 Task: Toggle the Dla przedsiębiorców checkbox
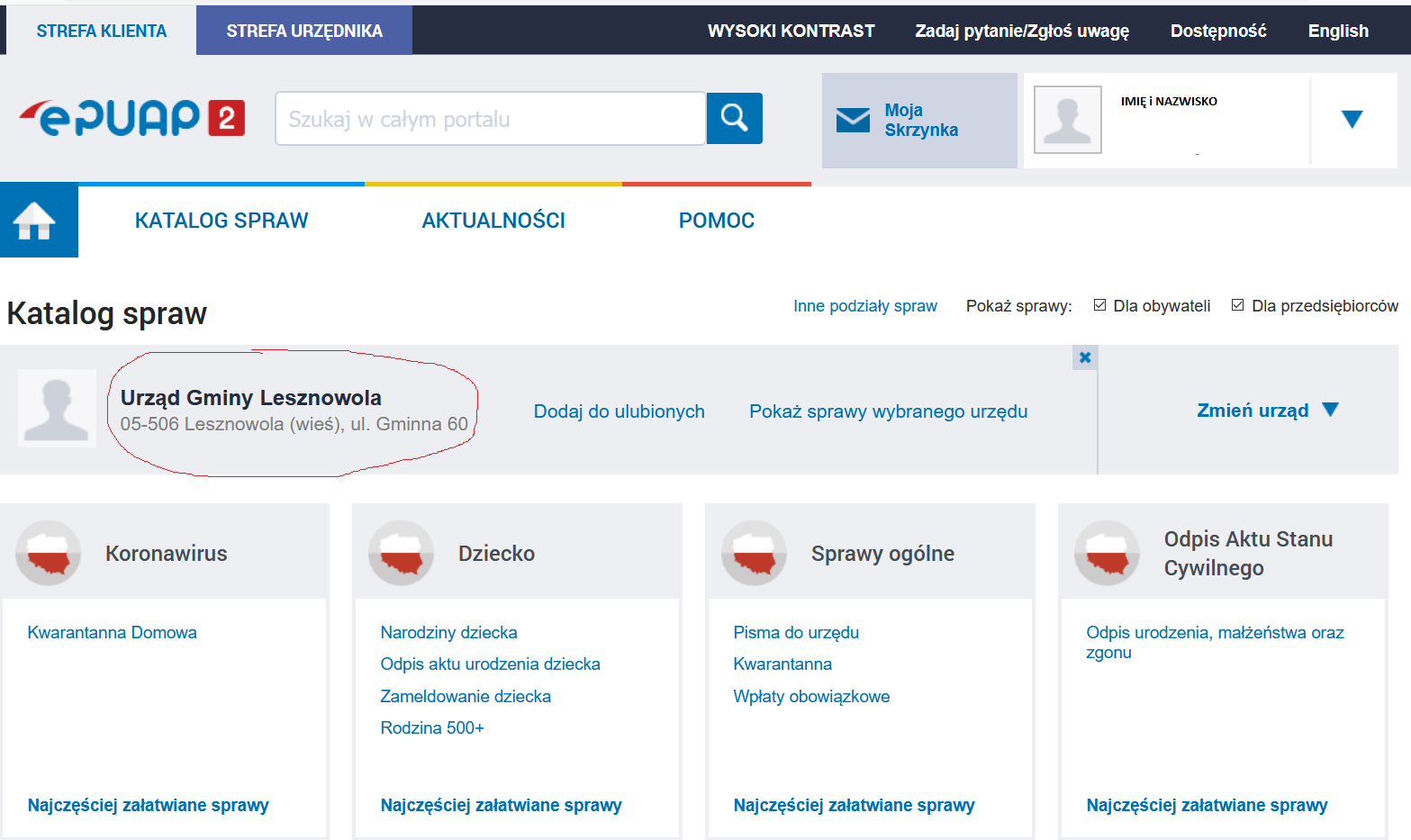1238,305
